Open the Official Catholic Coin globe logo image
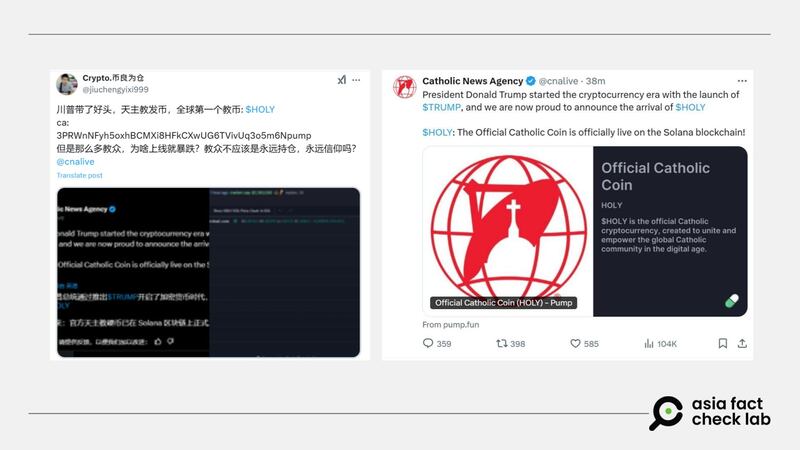 (x=508, y=231)
